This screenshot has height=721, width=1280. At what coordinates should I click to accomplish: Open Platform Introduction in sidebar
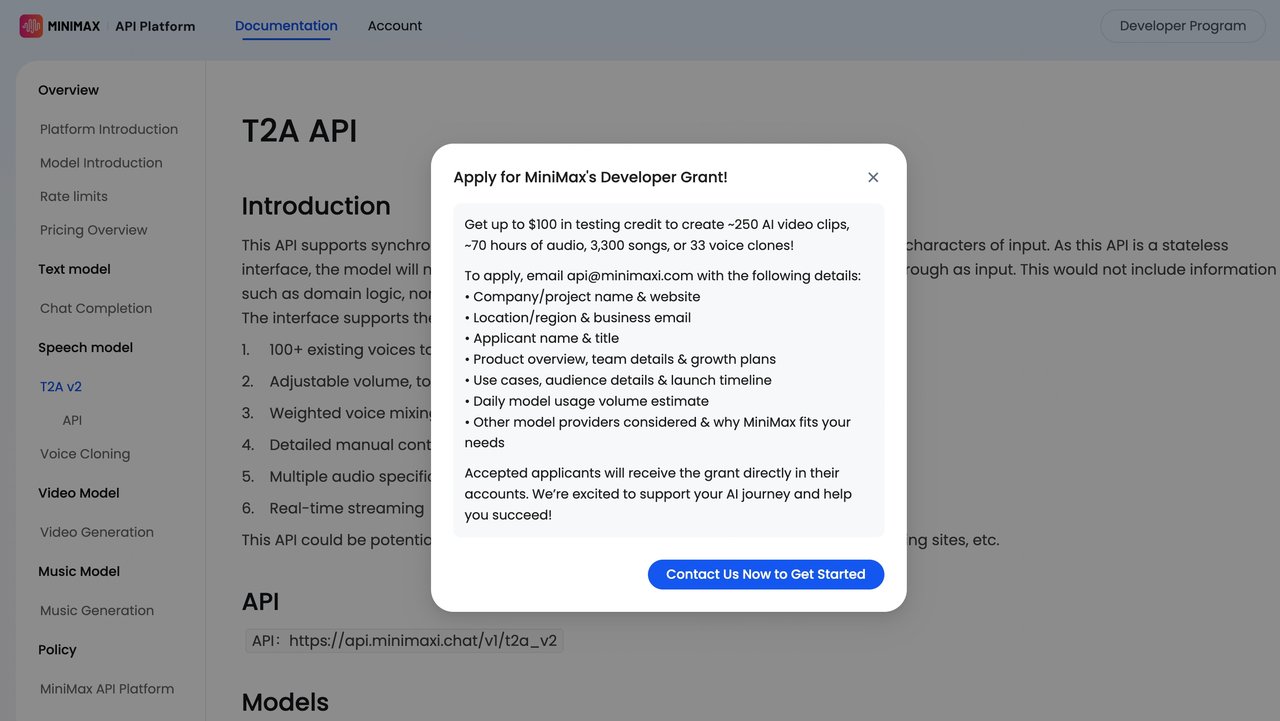click(x=109, y=129)
